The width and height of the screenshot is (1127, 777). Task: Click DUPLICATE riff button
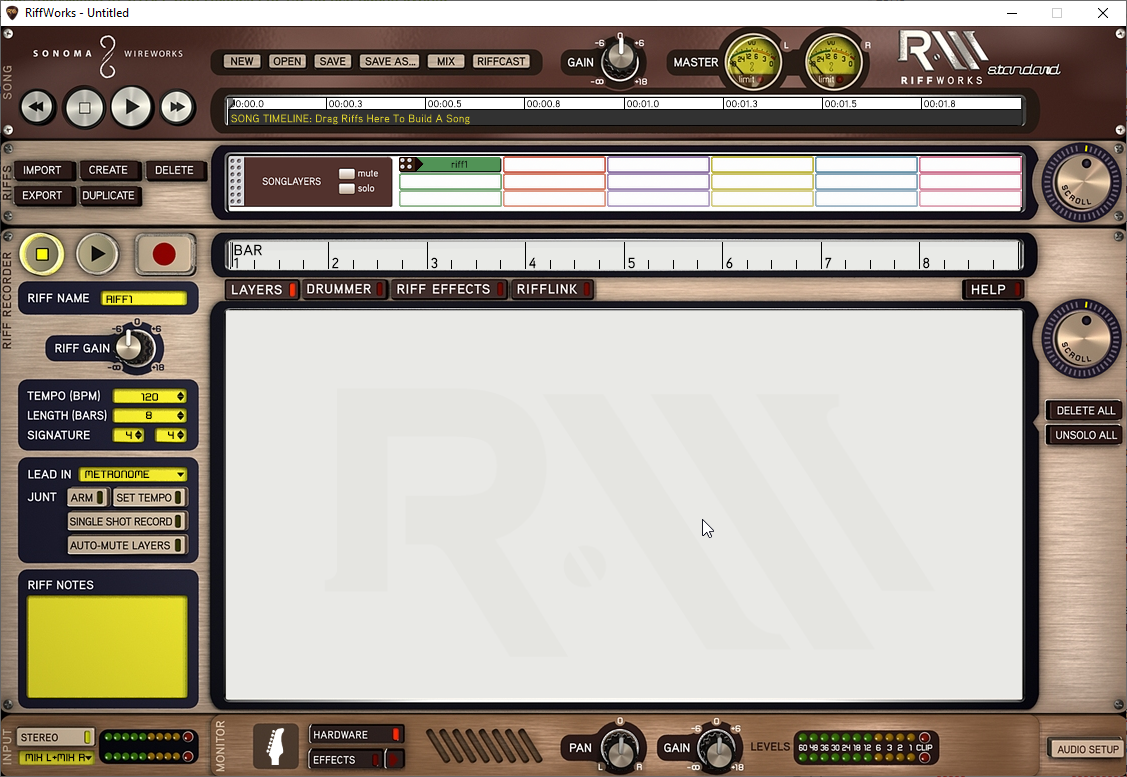tap(108, 195)
